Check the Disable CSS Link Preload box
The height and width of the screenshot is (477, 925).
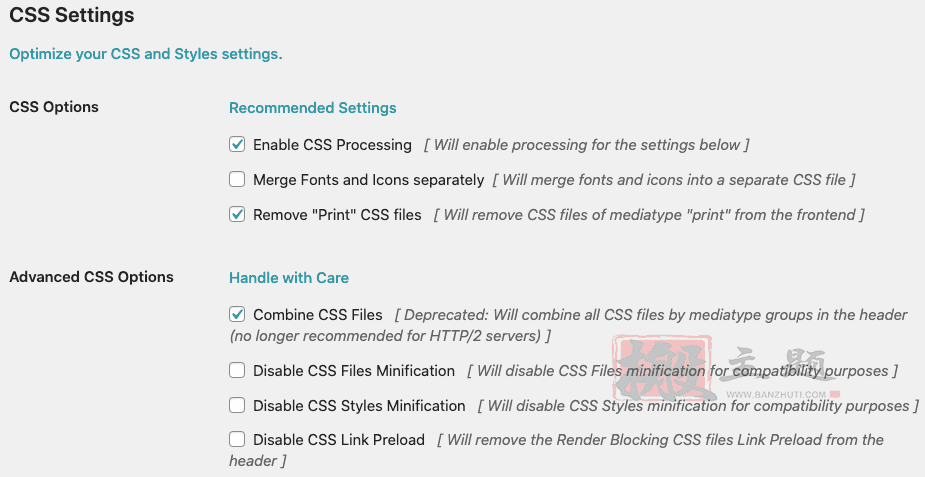click(x=237, y=439)
